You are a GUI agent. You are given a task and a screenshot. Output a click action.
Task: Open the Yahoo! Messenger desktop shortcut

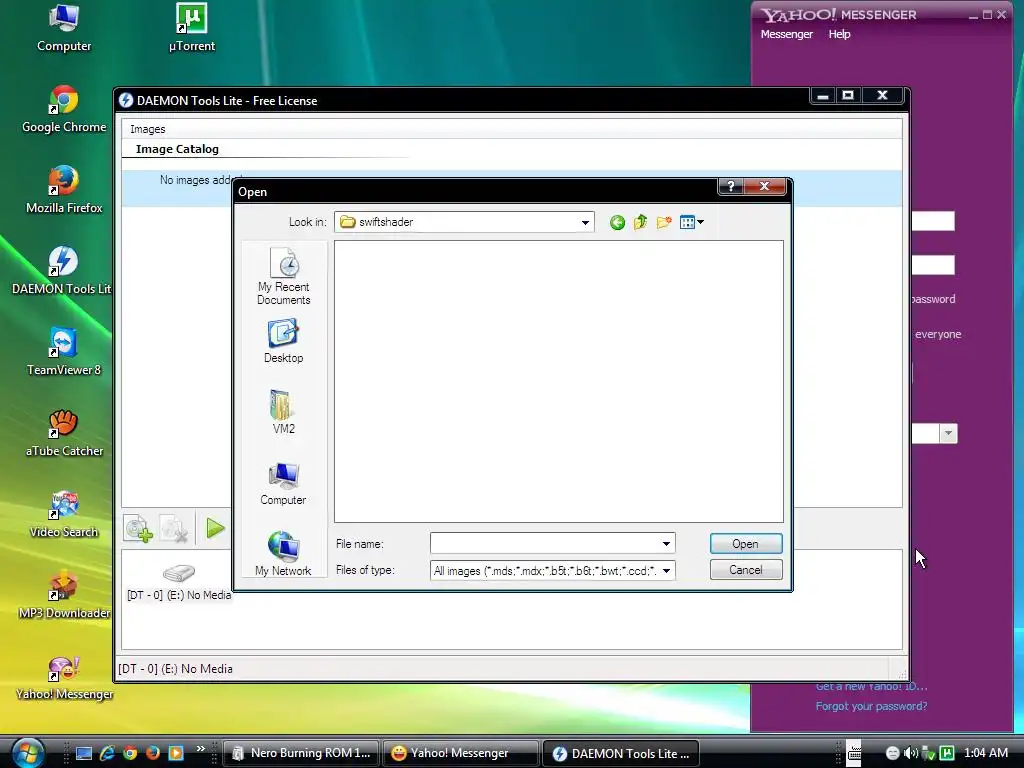point(64,676)
